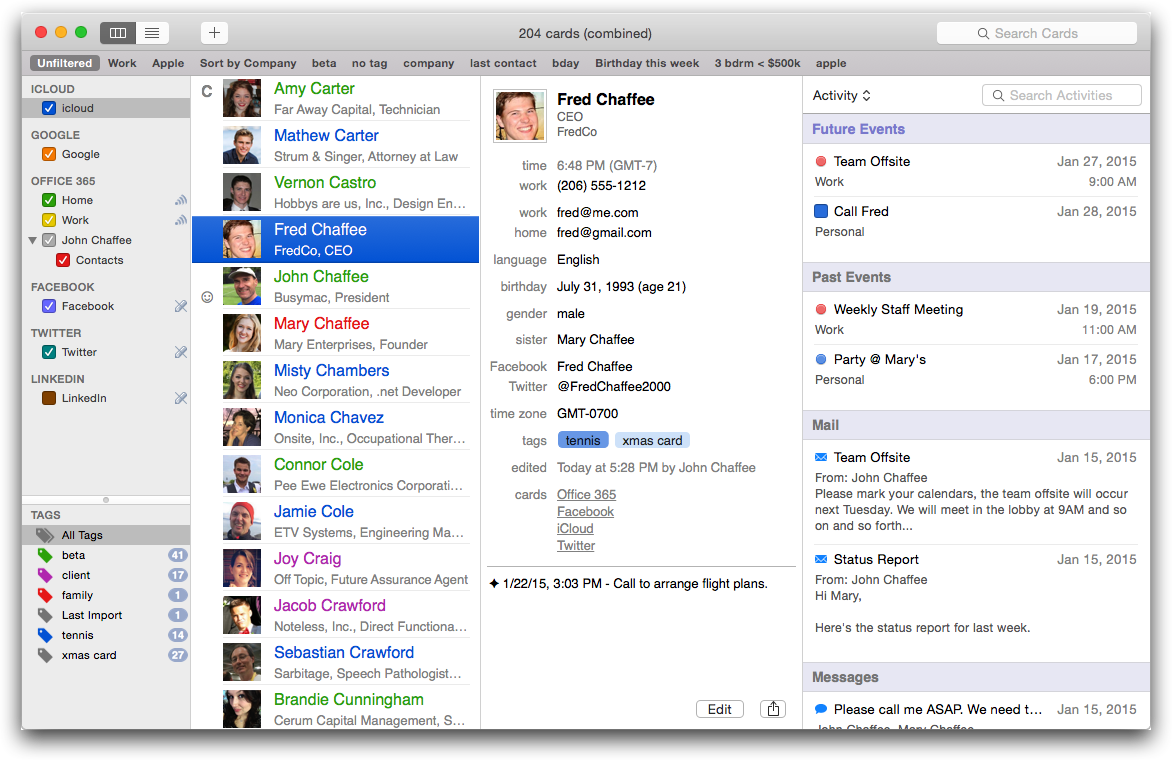Switch to column view layout

coord(118,33)
